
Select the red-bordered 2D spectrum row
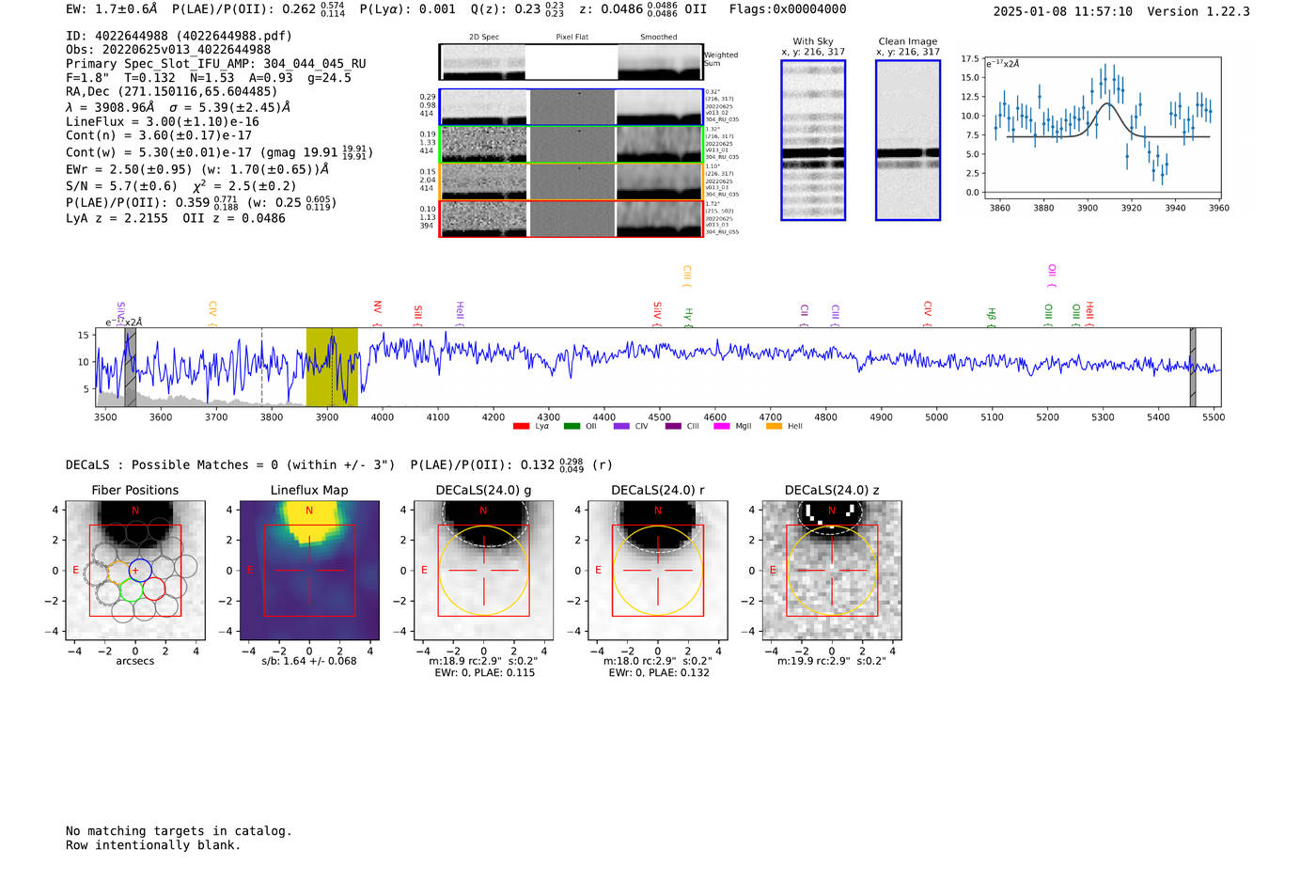point(572,218)
